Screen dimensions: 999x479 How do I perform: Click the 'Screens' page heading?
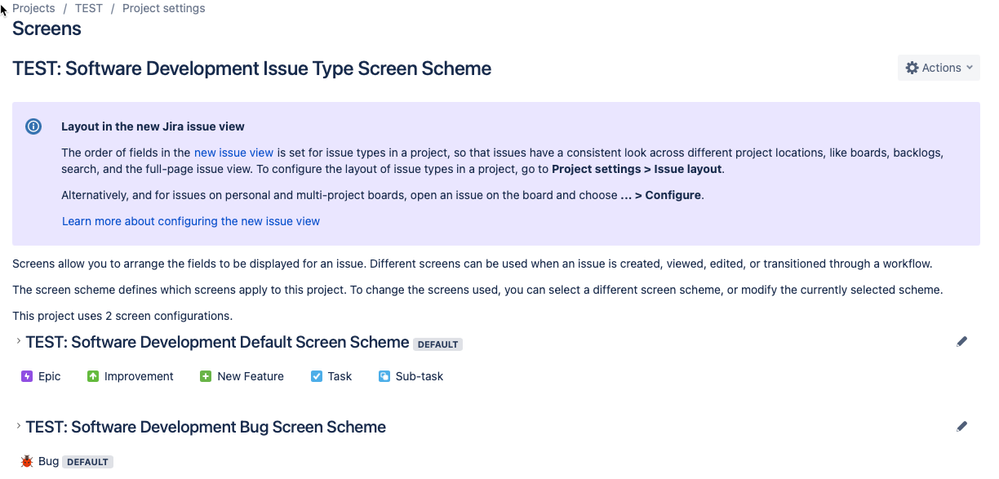click(47, 29)
